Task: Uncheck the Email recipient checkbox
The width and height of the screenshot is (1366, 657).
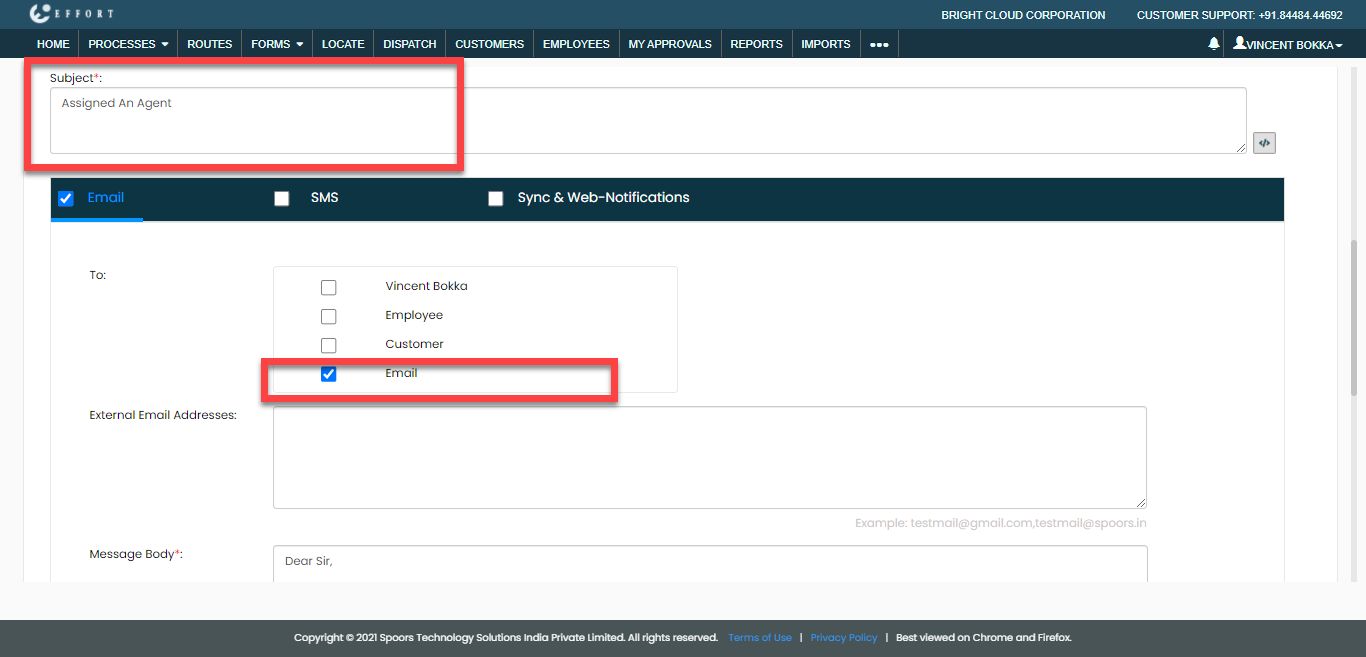Action: pos(328,374)
